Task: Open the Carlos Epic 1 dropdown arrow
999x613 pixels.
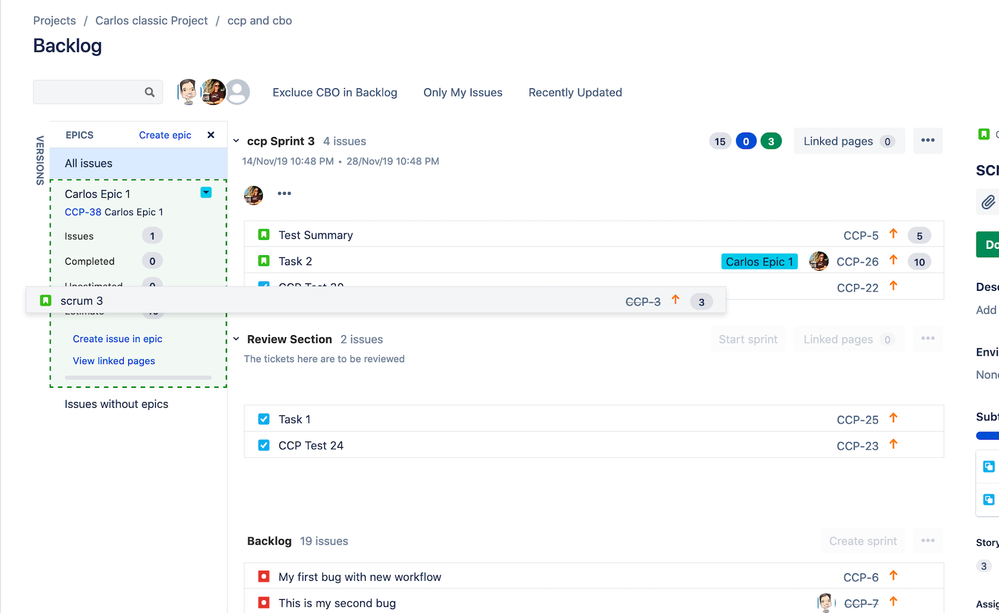Action: click(206, 192)
